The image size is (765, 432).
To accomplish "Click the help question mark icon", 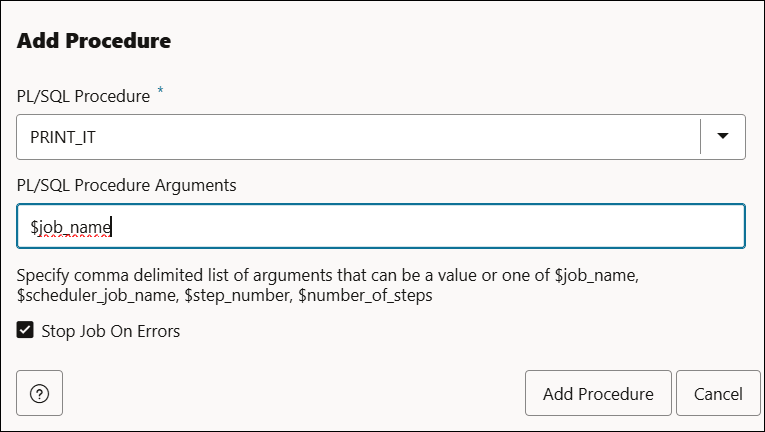I will point(40,393).
